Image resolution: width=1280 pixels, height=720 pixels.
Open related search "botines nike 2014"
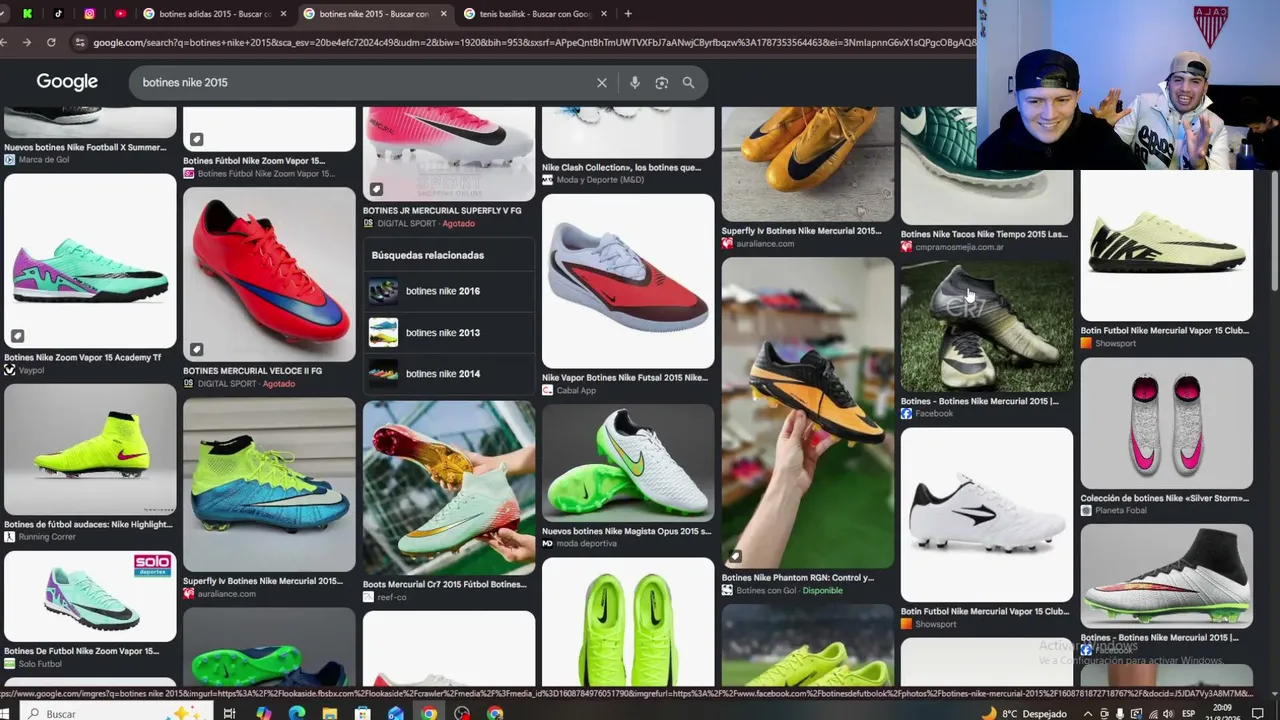click(449, 373)
